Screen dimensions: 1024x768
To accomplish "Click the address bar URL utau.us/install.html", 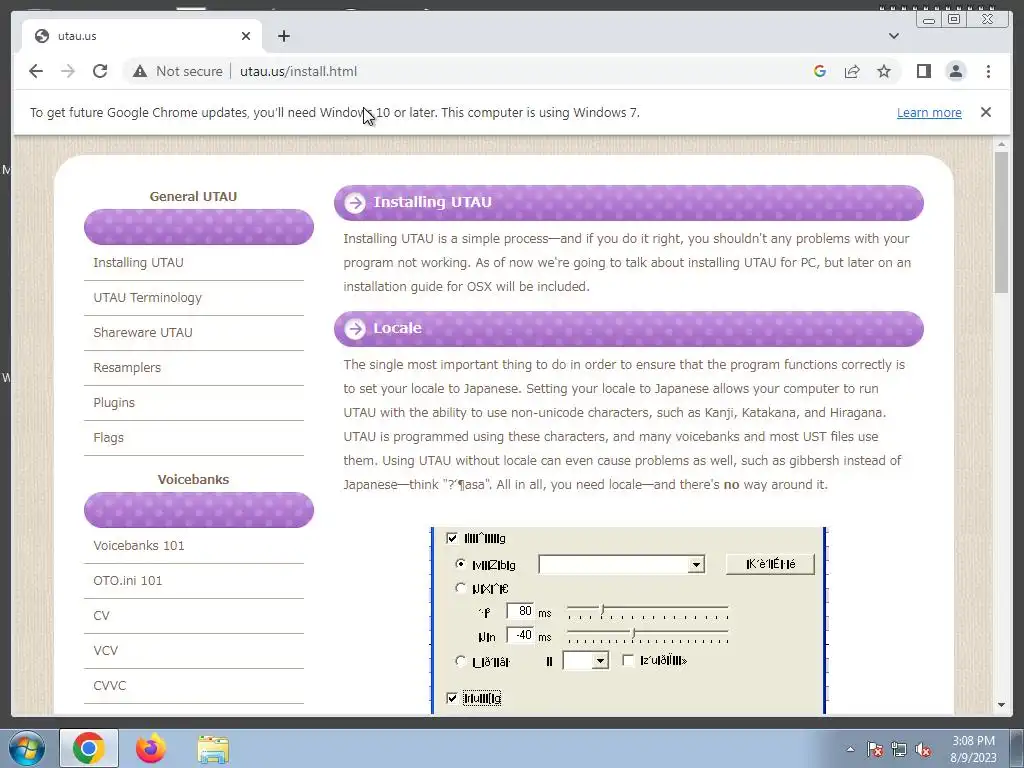I will tap(298, 71).
